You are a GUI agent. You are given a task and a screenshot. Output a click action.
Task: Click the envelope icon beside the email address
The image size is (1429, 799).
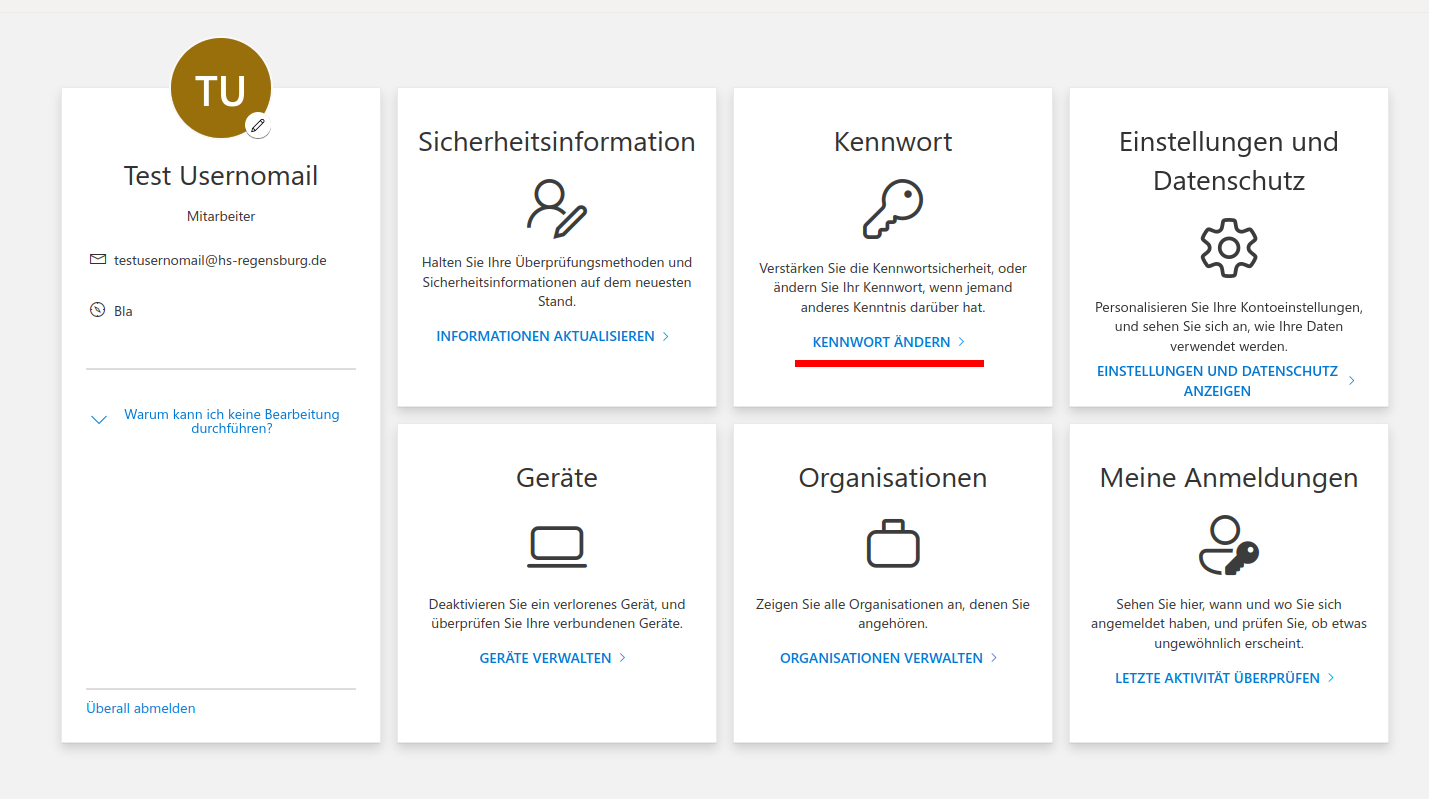[97, 260]
